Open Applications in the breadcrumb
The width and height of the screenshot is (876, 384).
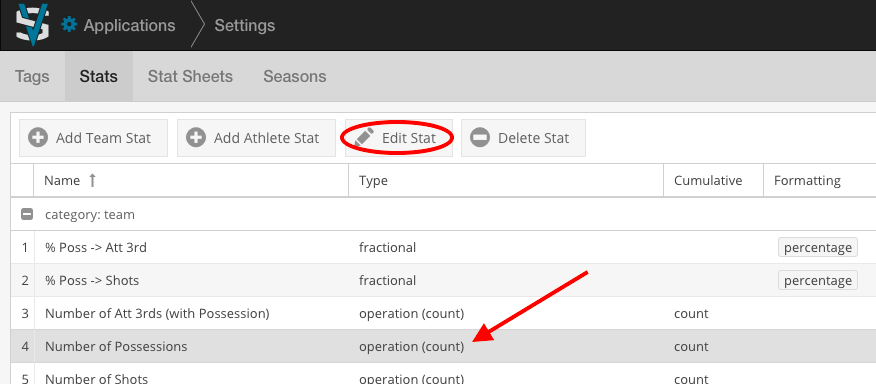click(130, 25)
